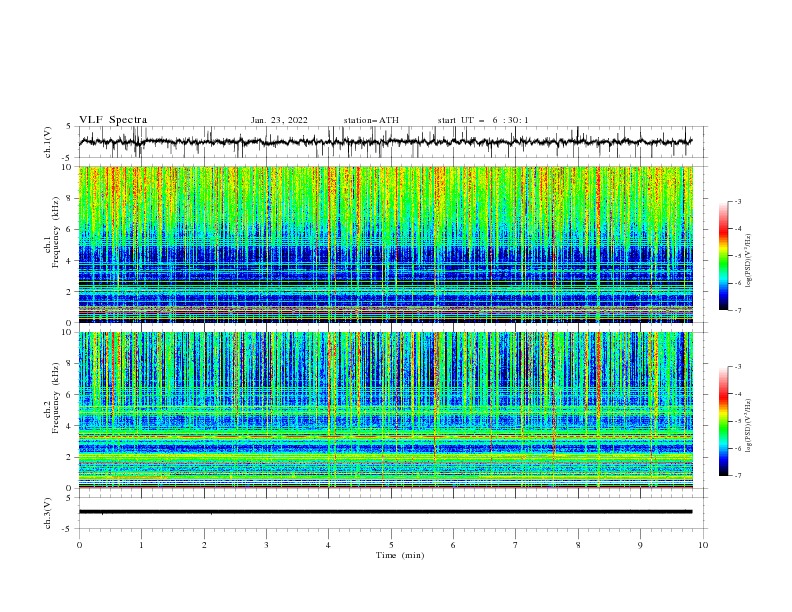The height and width of the screenshot is (612, 792).
Task: Click the ch.1 frequency axis "4" tick label
Action: [x=70, y=261]
